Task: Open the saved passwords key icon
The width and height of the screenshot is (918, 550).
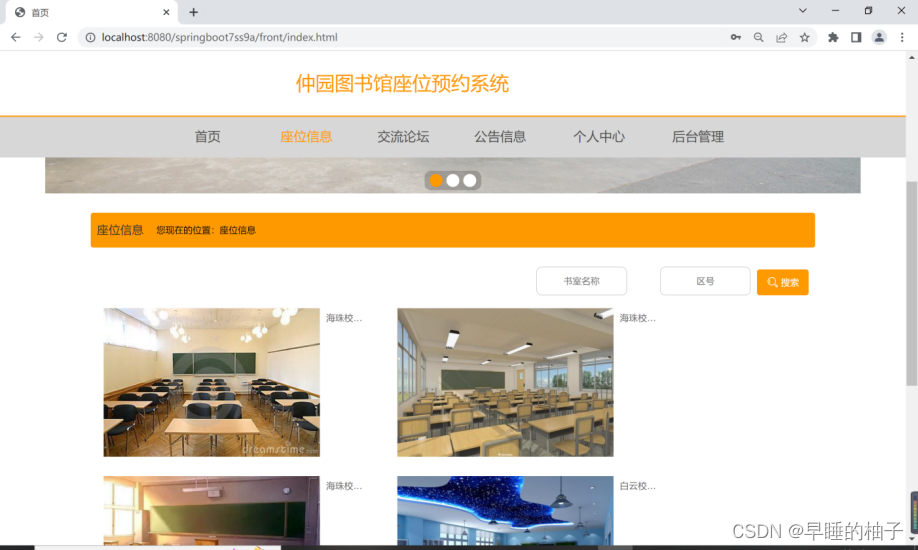Action: 735,37
